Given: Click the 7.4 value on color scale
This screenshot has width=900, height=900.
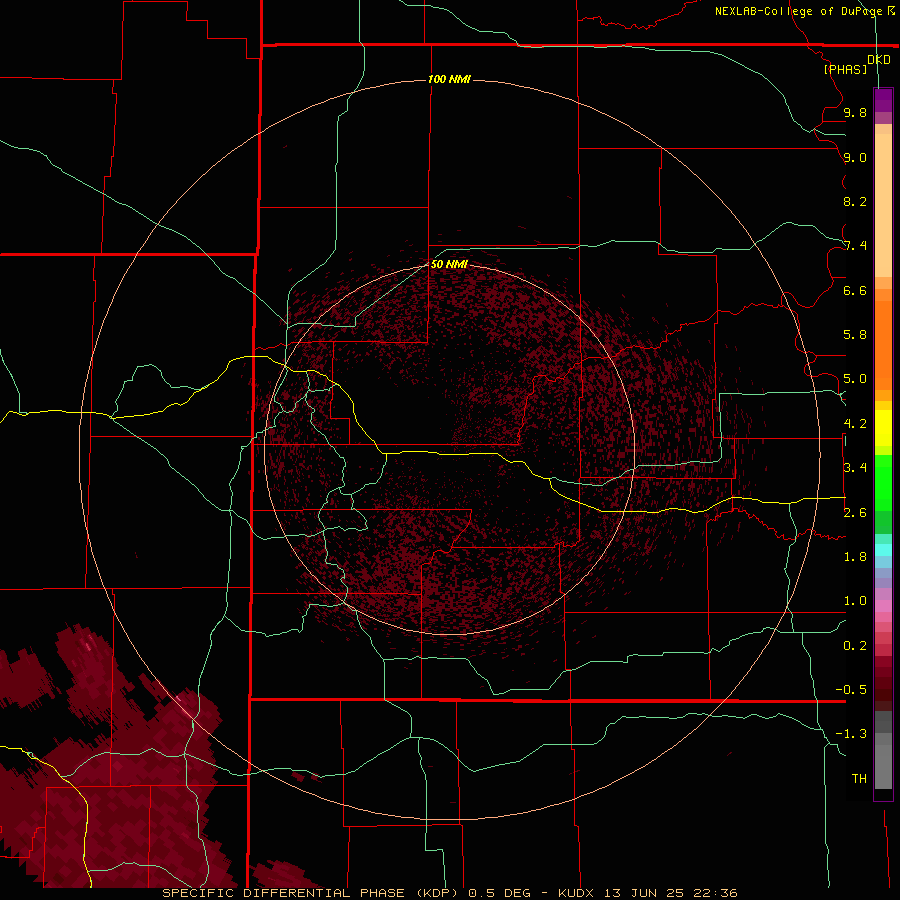Looking at the screenshot, I should 855,246.
